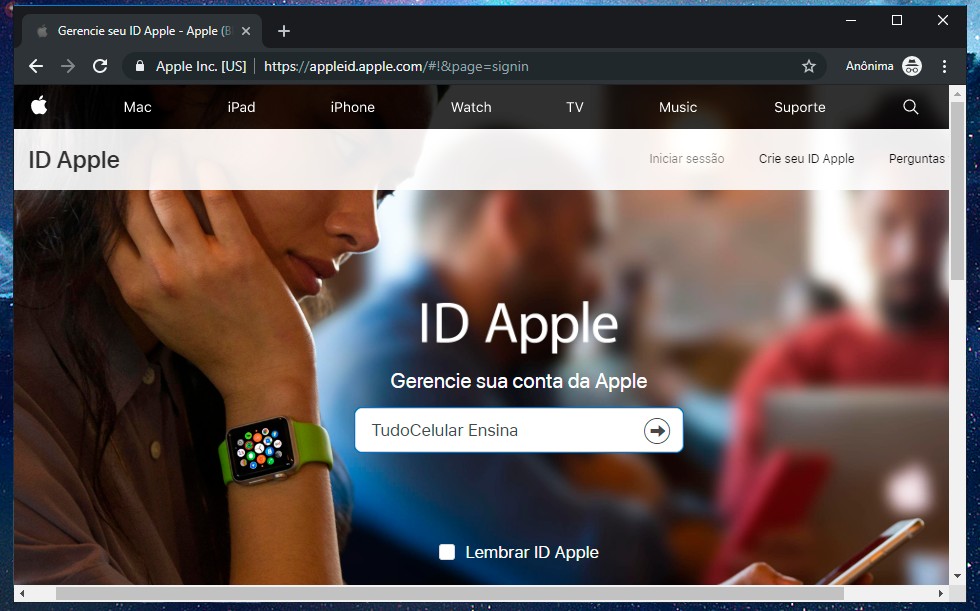Open the TV menu item

(575, 107)
